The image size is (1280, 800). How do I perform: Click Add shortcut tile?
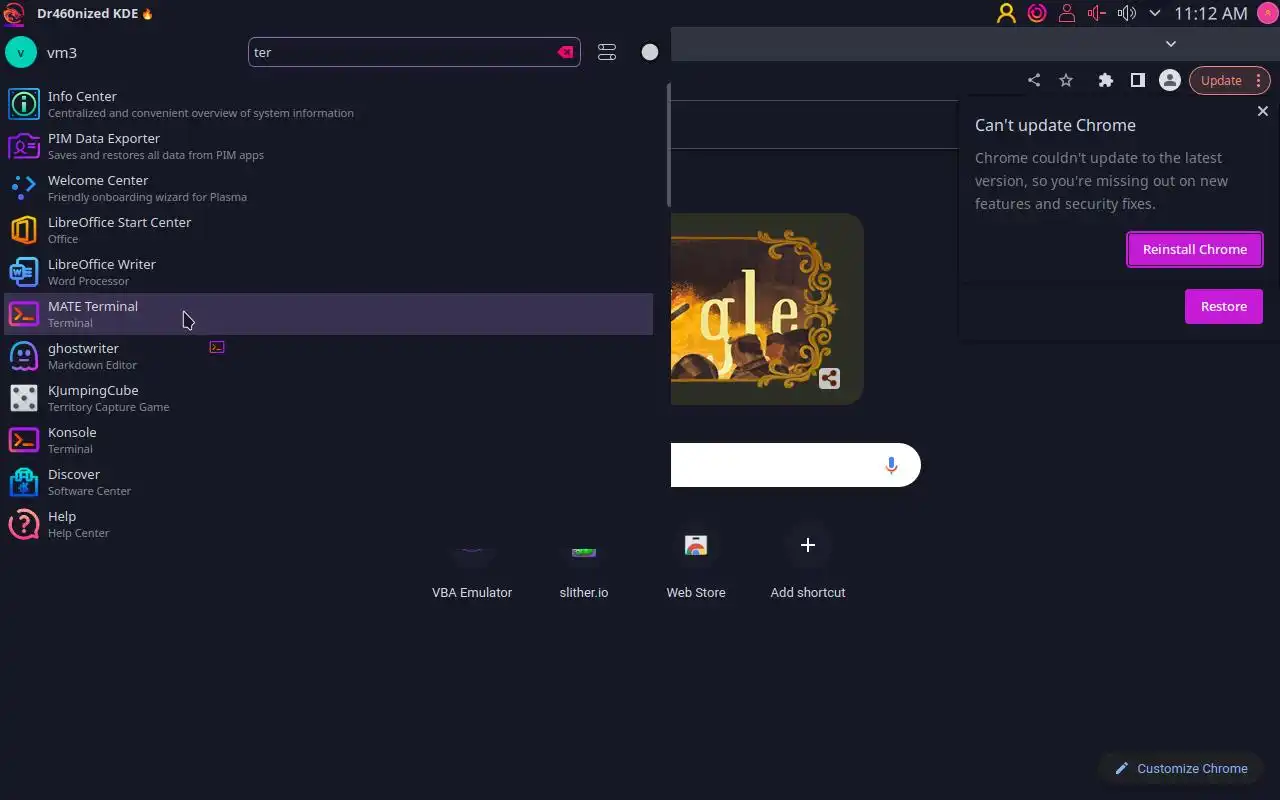coord(808,567)
